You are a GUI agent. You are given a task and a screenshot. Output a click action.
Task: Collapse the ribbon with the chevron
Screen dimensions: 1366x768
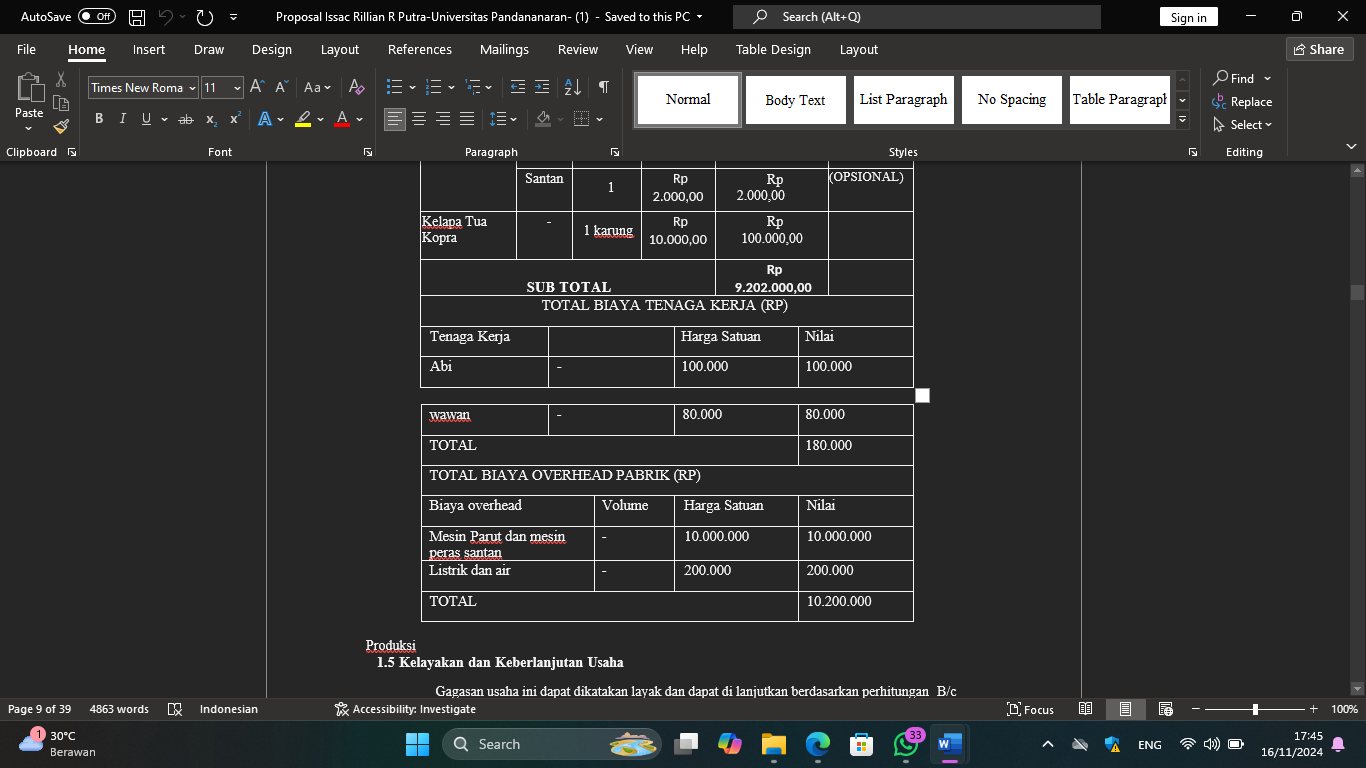(x=1351, y=147)
